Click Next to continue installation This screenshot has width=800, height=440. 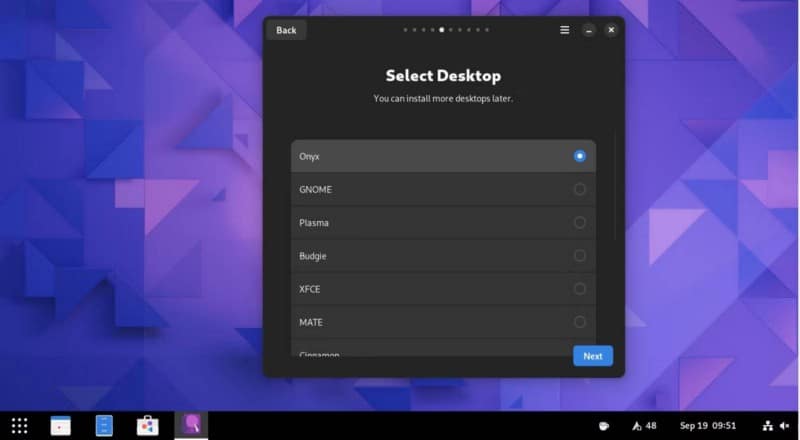click(593, 356)
